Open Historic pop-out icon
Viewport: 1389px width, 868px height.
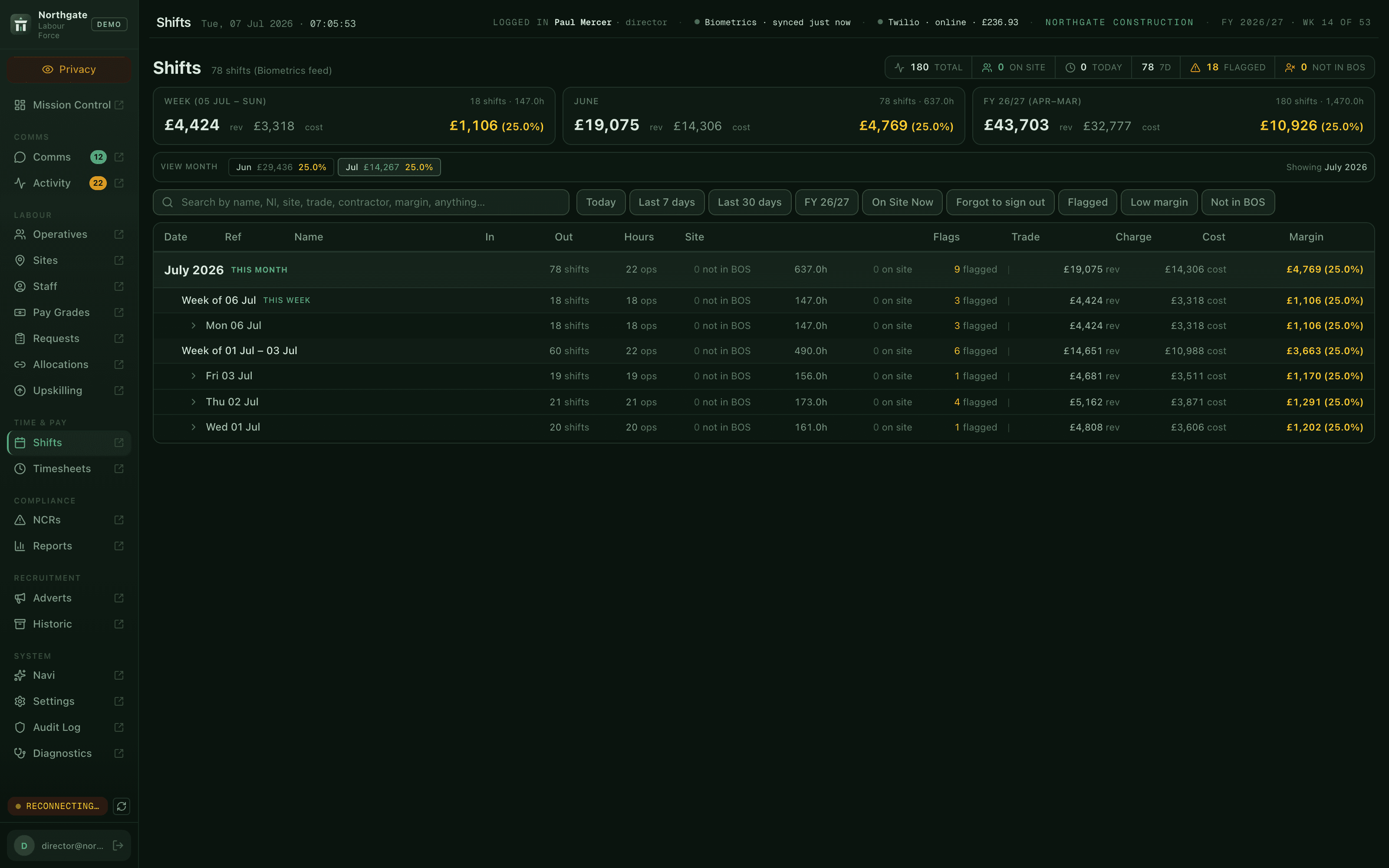click(x=119, y=624)
